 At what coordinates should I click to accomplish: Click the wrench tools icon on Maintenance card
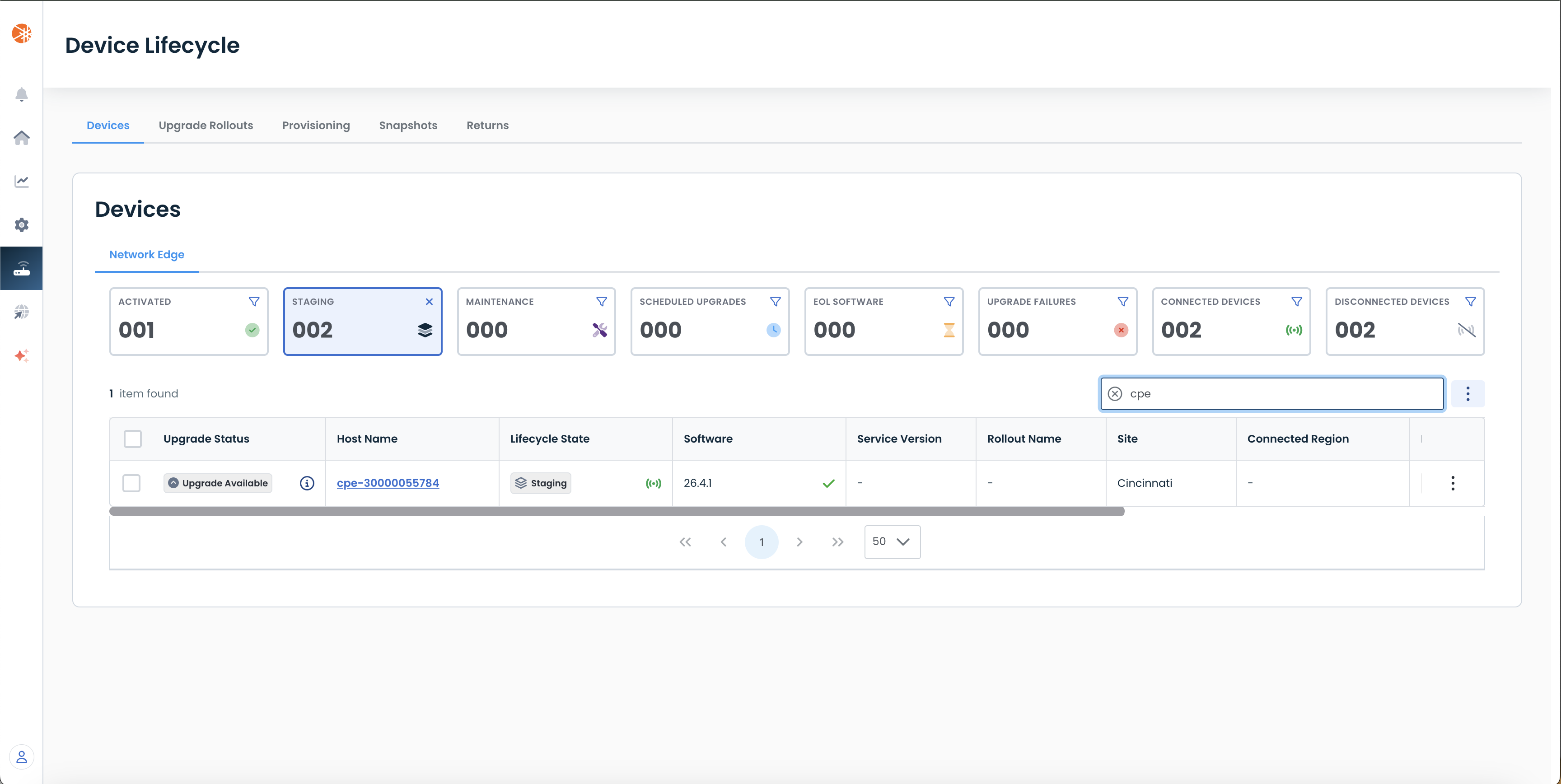[599, 330]
